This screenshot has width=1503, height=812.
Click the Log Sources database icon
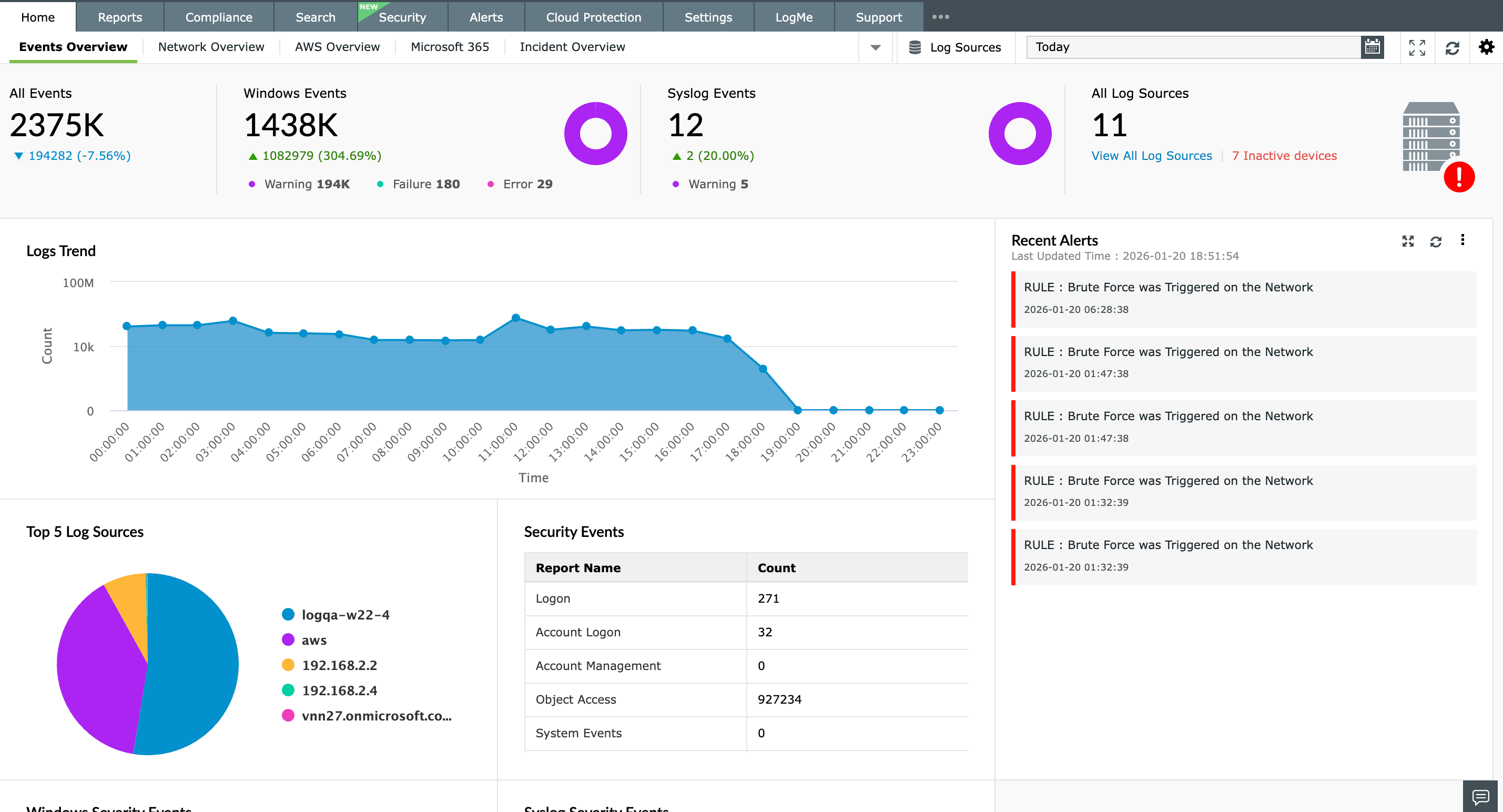pos(915,47)
